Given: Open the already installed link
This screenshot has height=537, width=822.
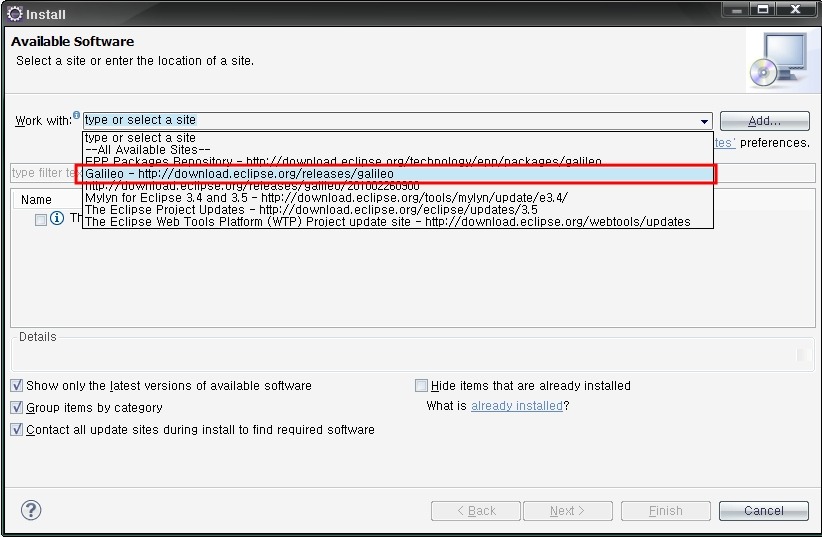Looking at the screenshot, I should [x=516, y=406].
